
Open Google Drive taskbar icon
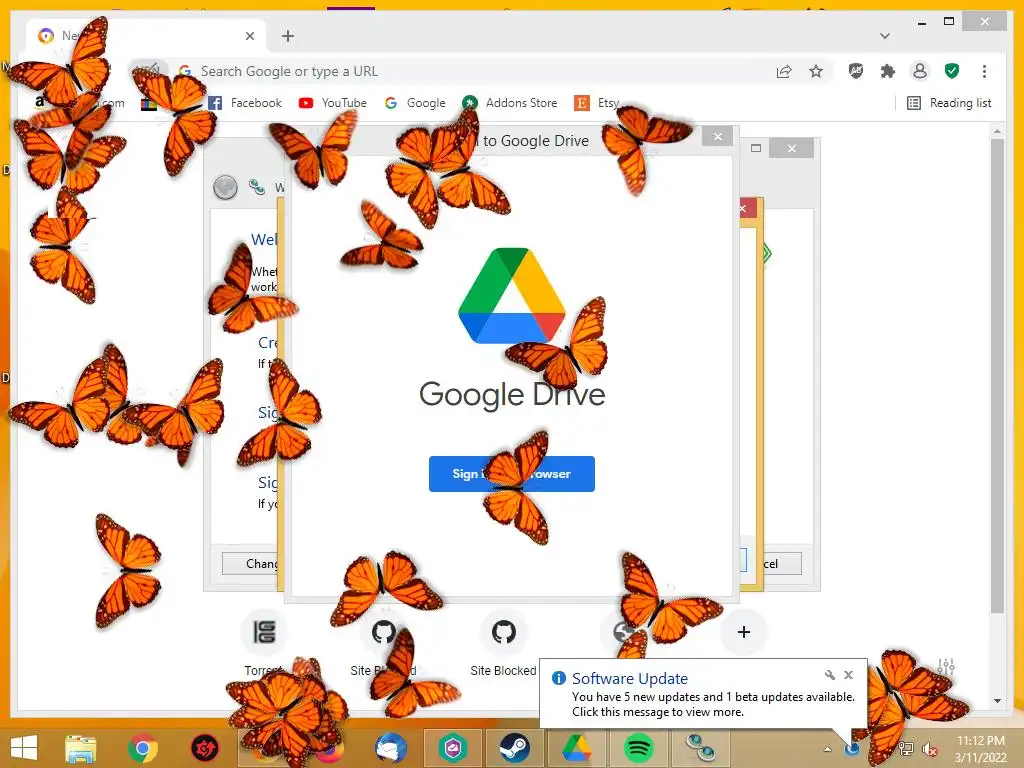tap(577, 748)
